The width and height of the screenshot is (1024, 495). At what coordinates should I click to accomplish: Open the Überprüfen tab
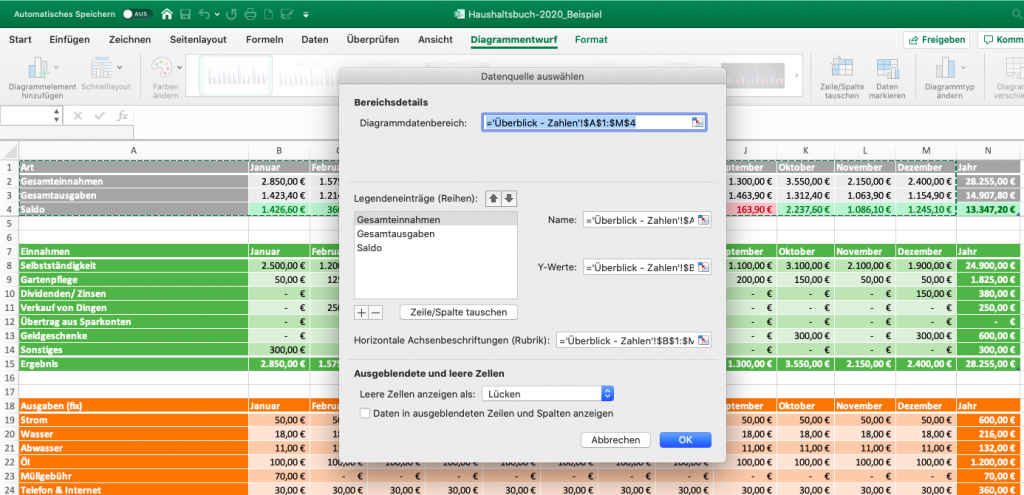pos(373,40)
